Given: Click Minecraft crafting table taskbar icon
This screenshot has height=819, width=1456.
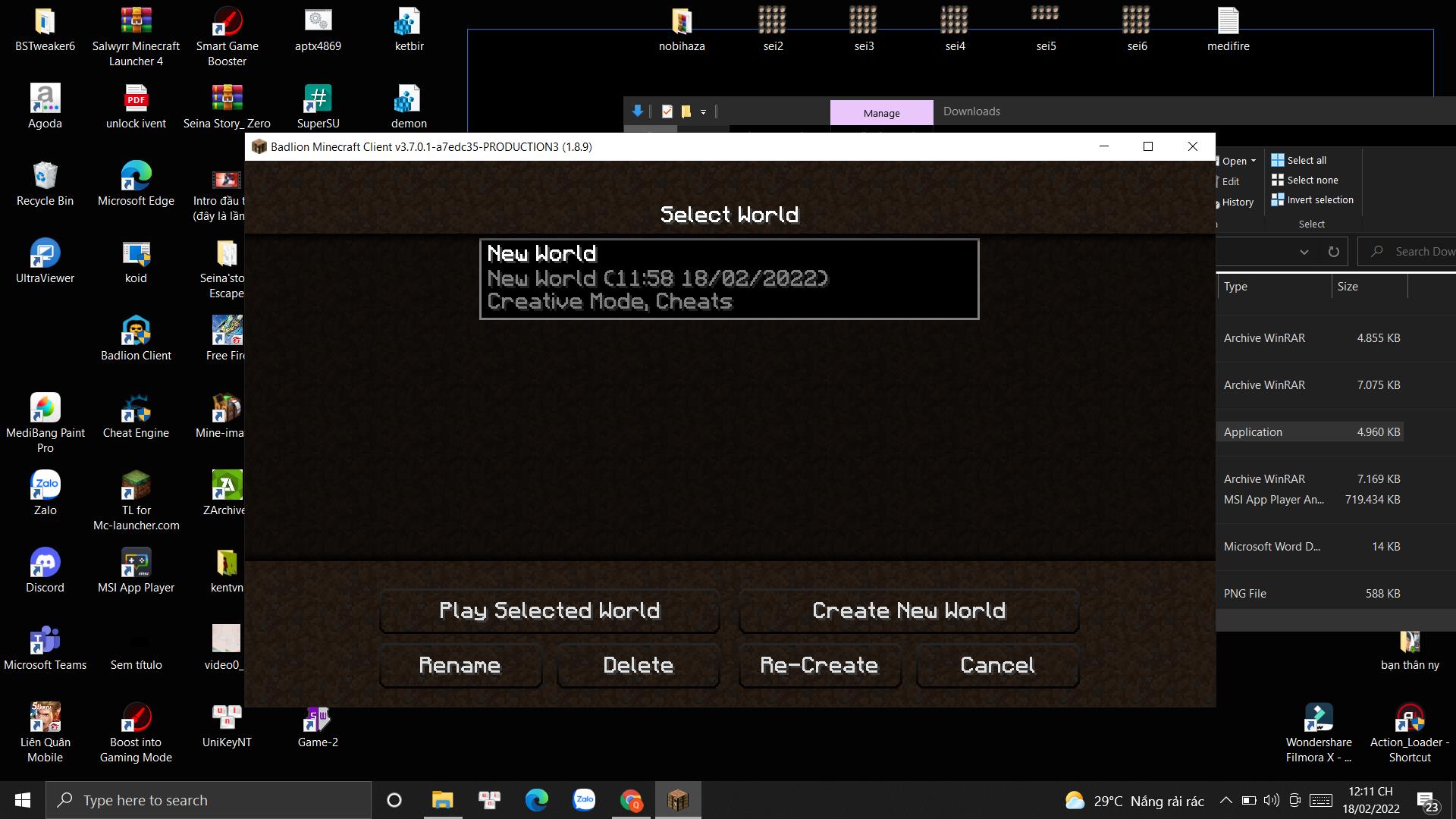Looking at the screenshot, I should point(677,800).
